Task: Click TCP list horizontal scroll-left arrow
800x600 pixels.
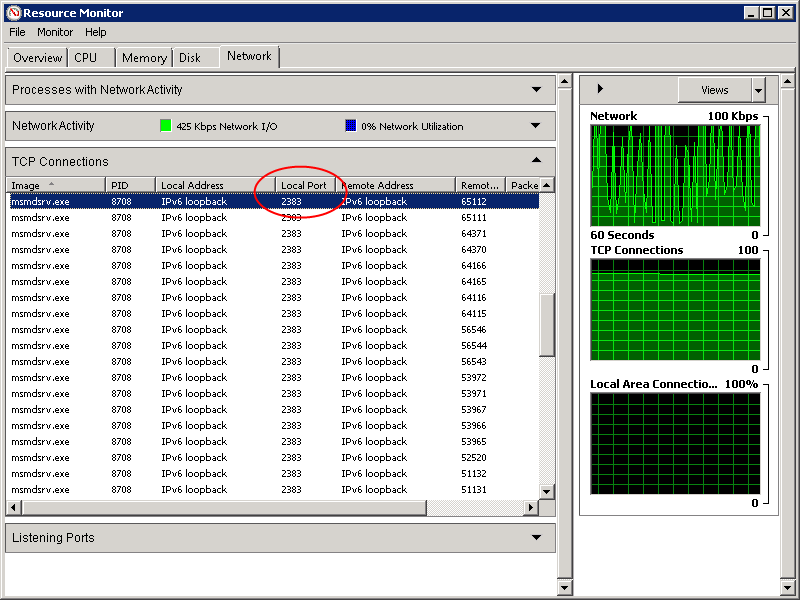Action: [x=14, y=508]
